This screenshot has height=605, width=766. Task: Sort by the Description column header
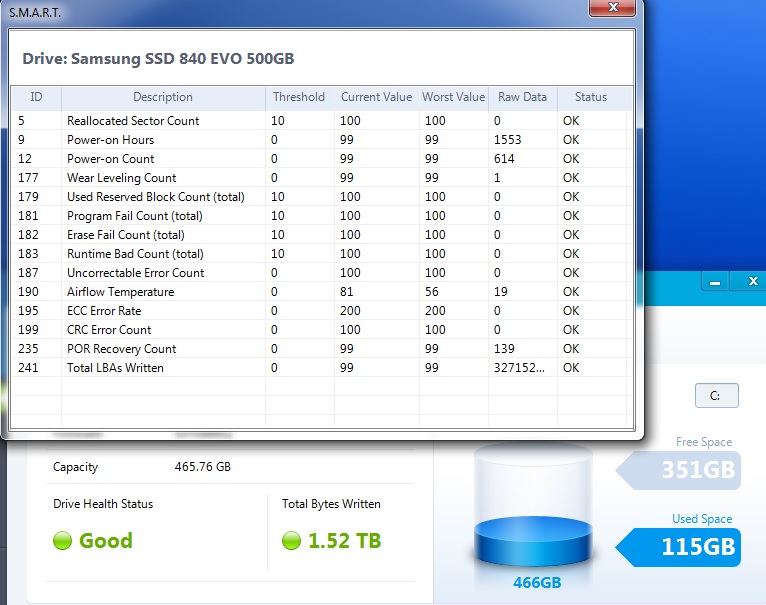[163, 97]
